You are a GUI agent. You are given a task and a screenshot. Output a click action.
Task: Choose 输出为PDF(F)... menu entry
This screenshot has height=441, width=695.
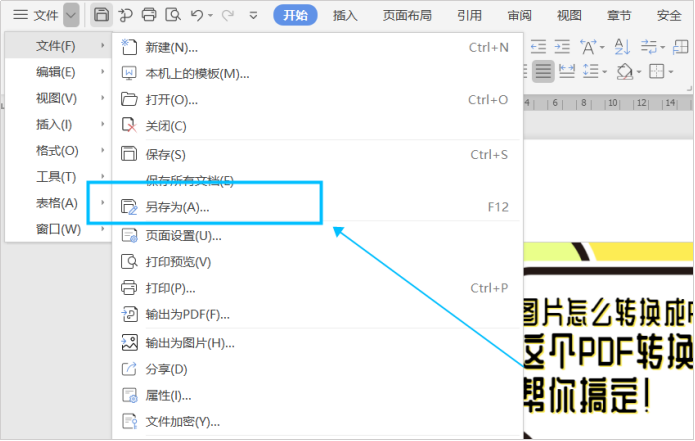click(317, 314)
